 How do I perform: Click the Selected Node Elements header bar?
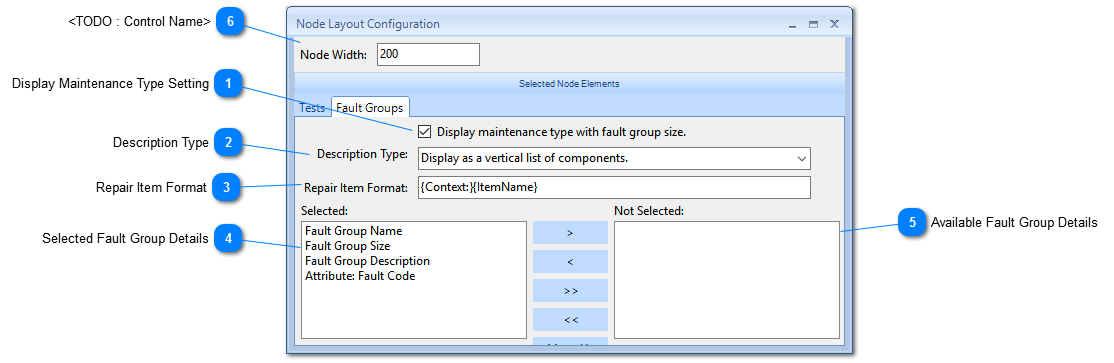(x=569, y=83)
